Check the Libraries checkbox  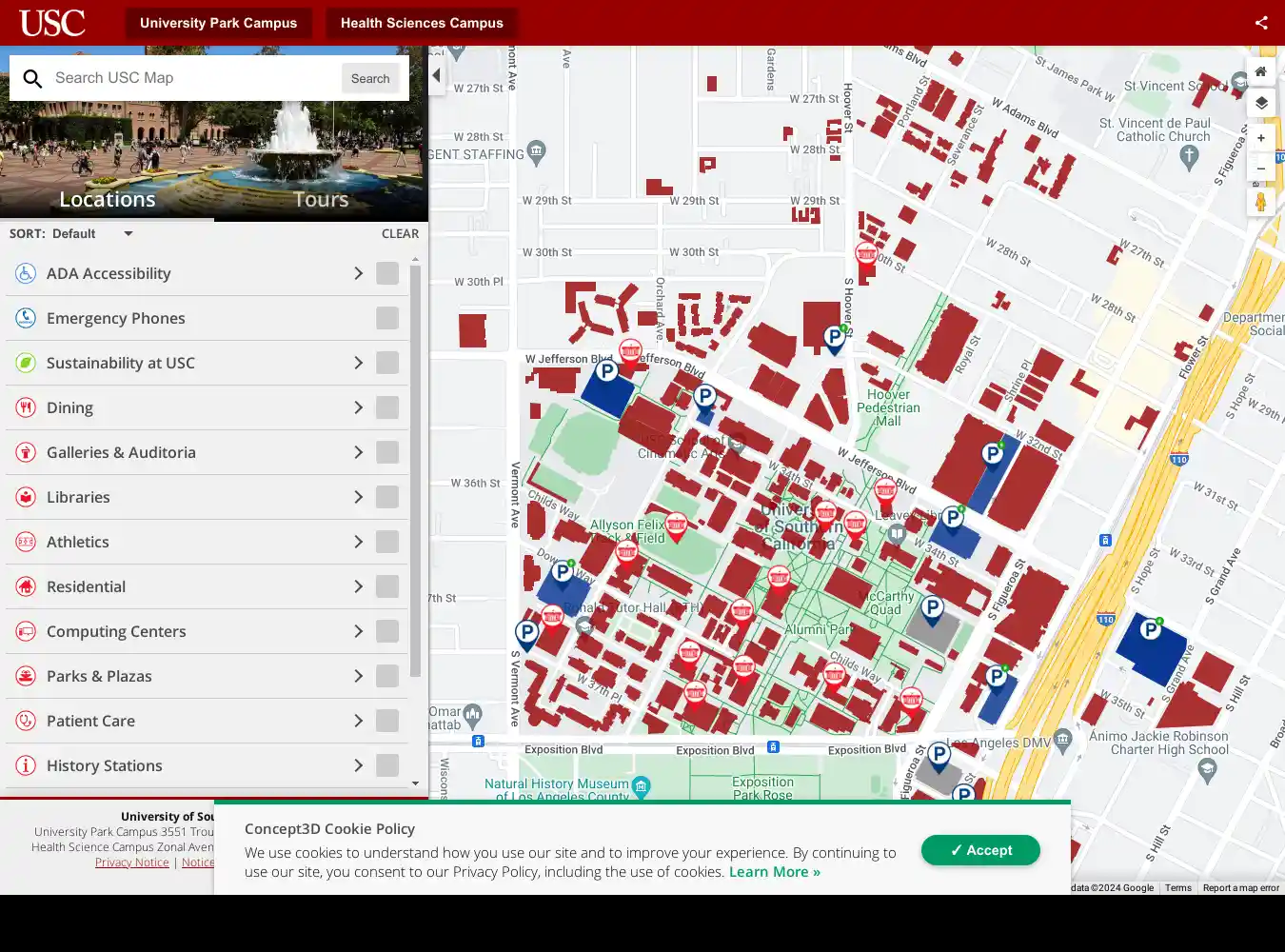click(x=387, y=497)
